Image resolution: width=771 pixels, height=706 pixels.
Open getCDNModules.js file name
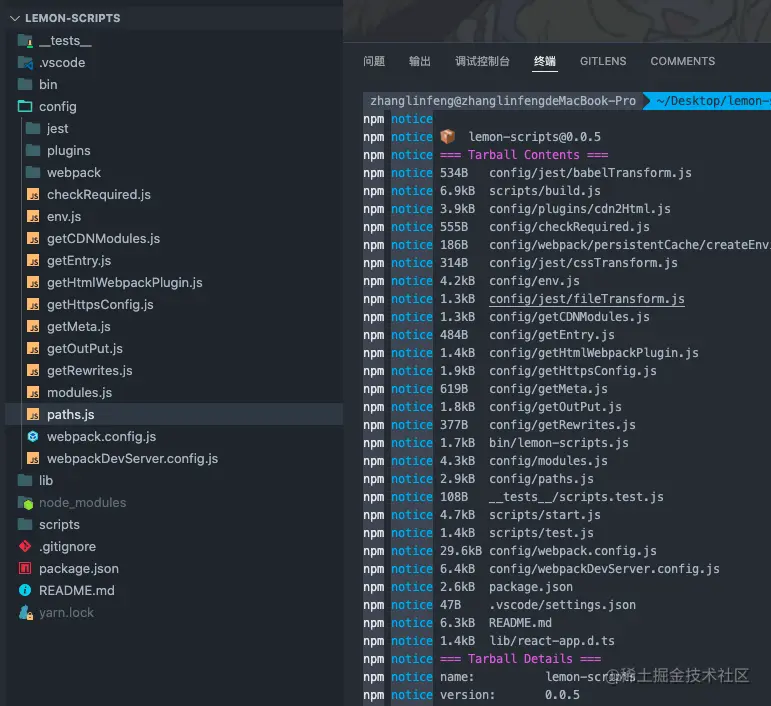pyautogui.click(x=104, y=238)
